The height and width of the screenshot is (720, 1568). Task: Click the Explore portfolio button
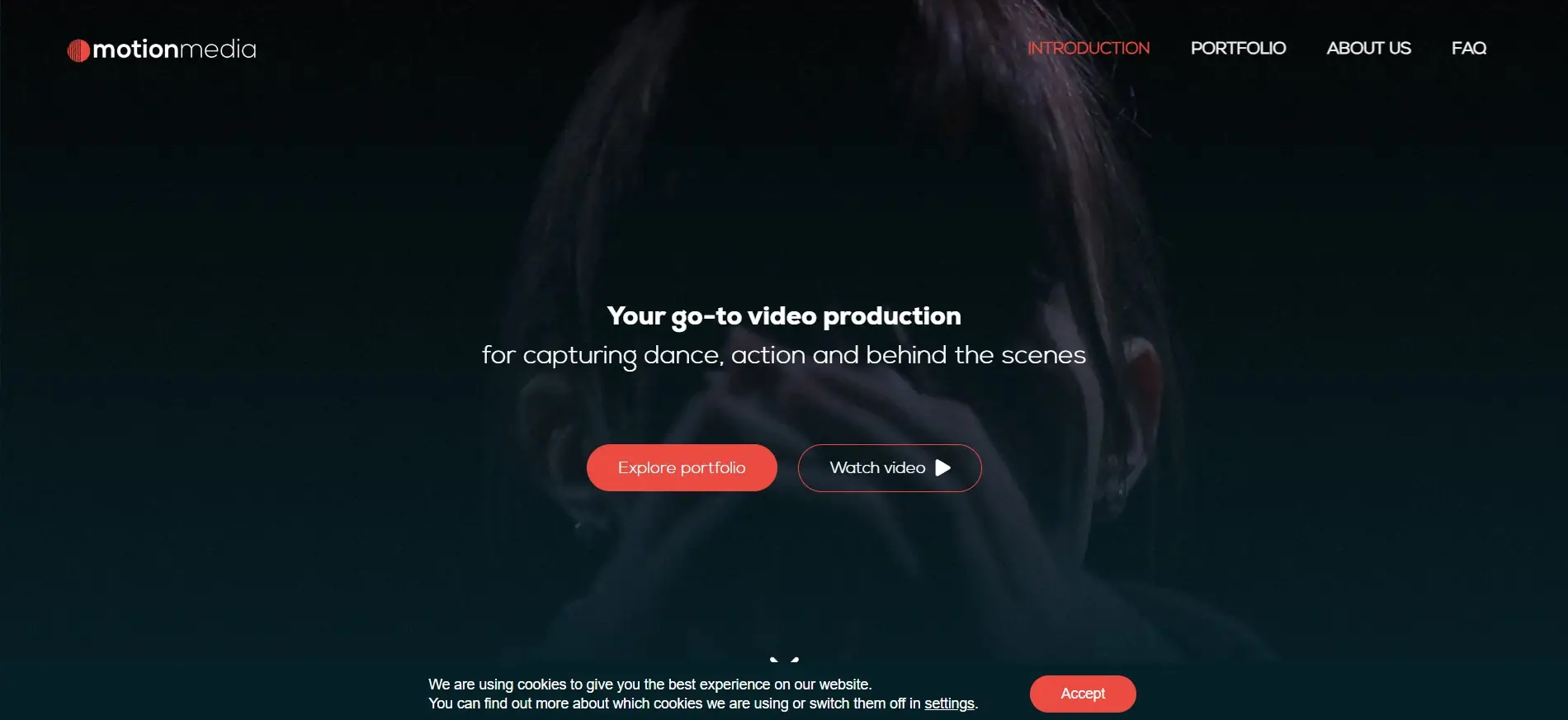(x=682, y=468)
